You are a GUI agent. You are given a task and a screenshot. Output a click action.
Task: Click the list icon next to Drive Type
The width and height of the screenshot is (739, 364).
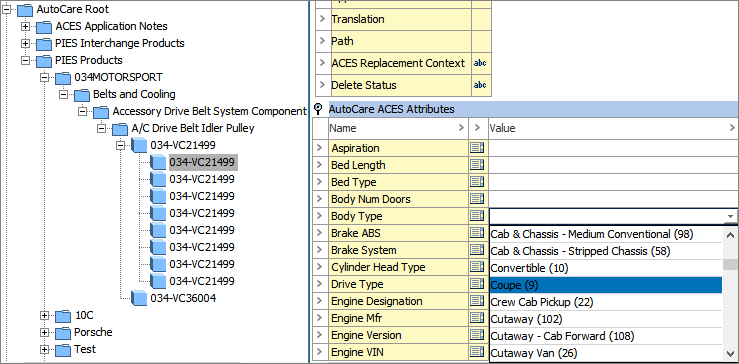[x=477, y=284]
